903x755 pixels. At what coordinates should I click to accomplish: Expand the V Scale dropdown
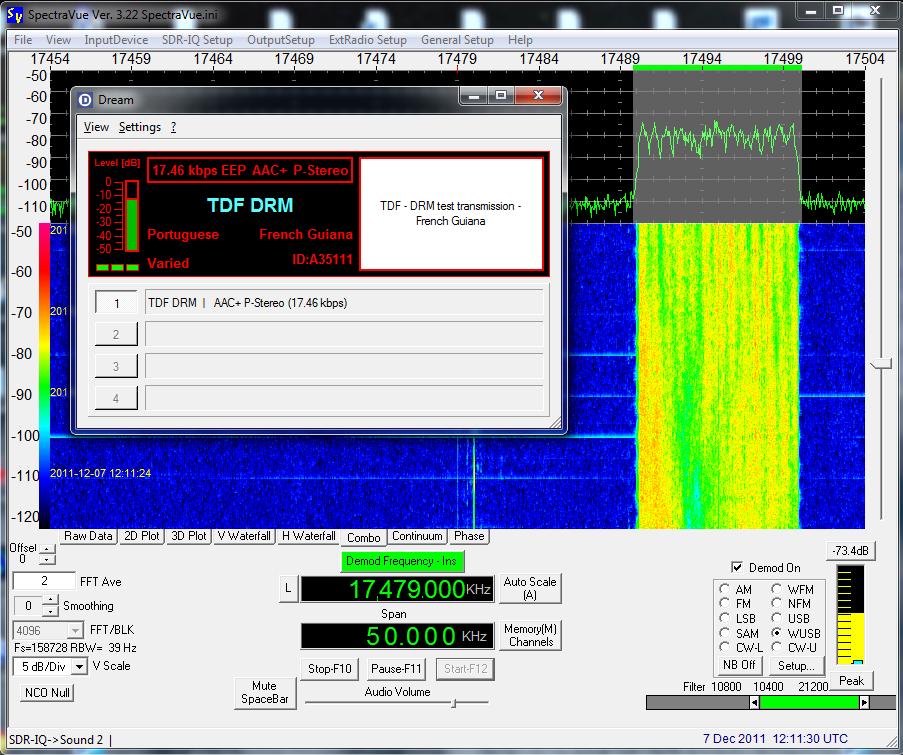click(x=79, y=667)
